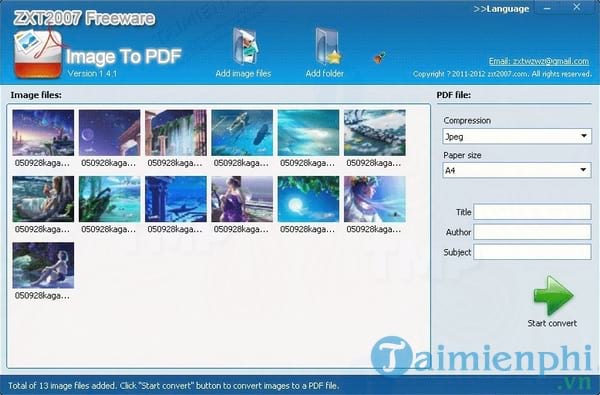
Task: Click the Add image files icon
Action: [x=245, y=46]
